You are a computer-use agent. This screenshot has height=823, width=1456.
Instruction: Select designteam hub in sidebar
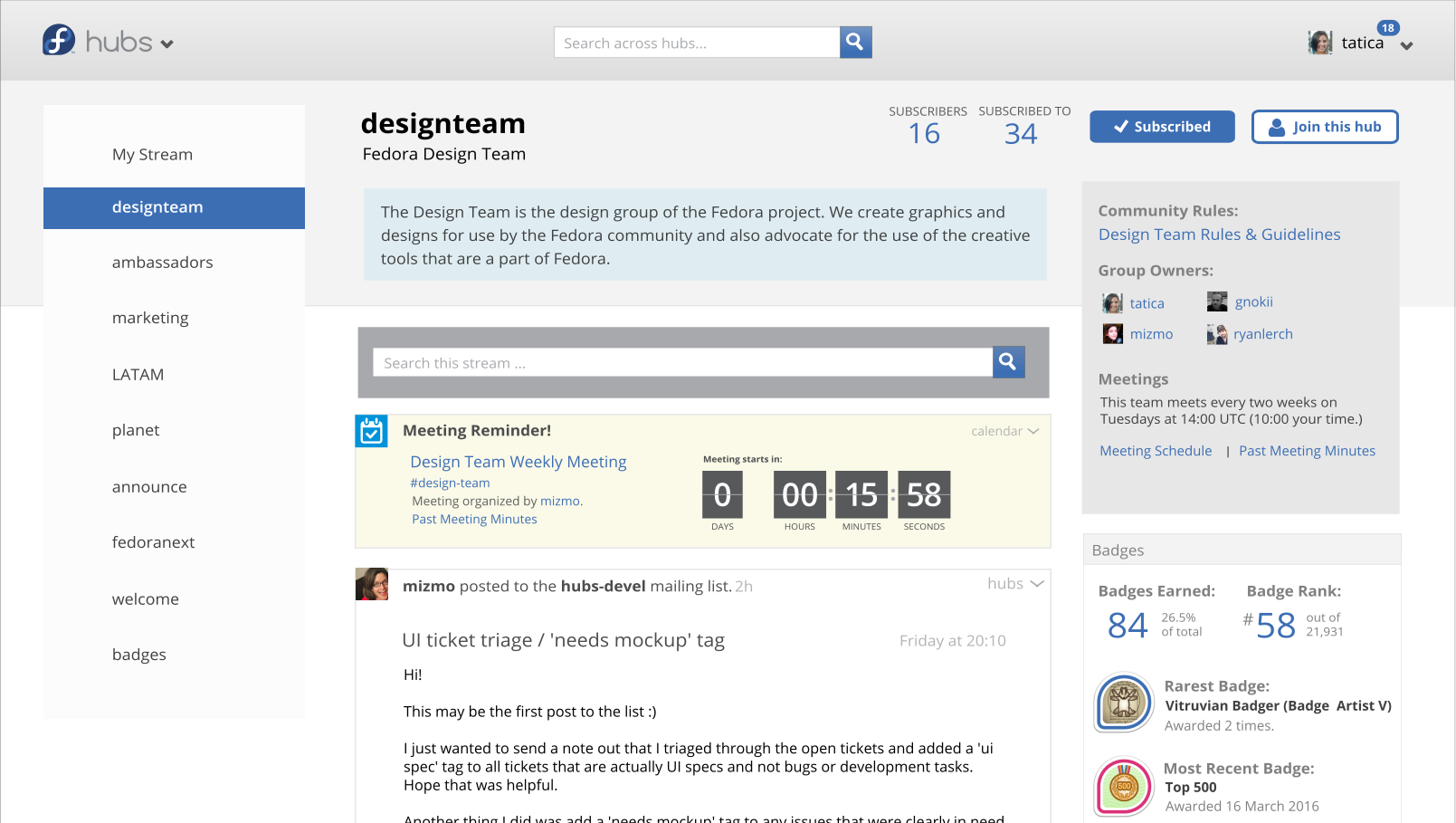tap(174, 207)
